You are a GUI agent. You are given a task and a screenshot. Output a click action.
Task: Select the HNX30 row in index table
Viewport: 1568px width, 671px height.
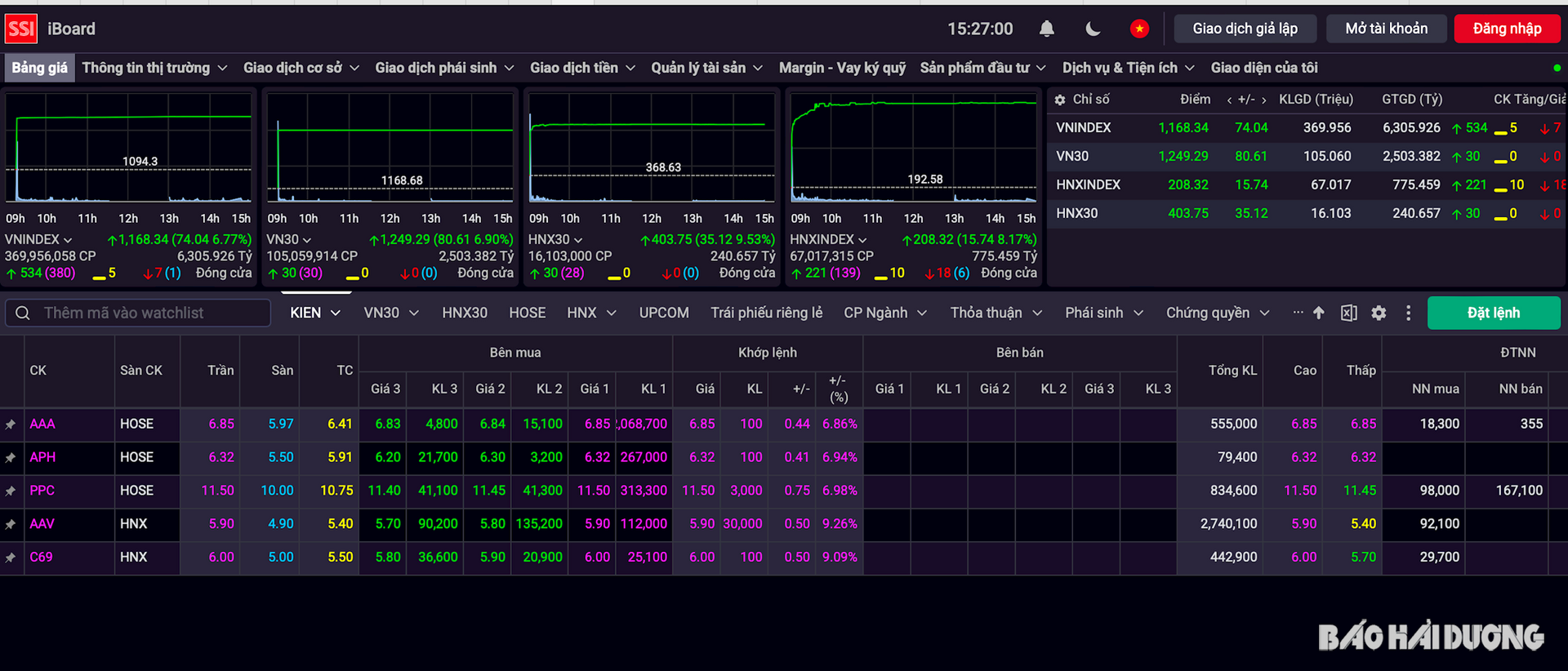1307,214
